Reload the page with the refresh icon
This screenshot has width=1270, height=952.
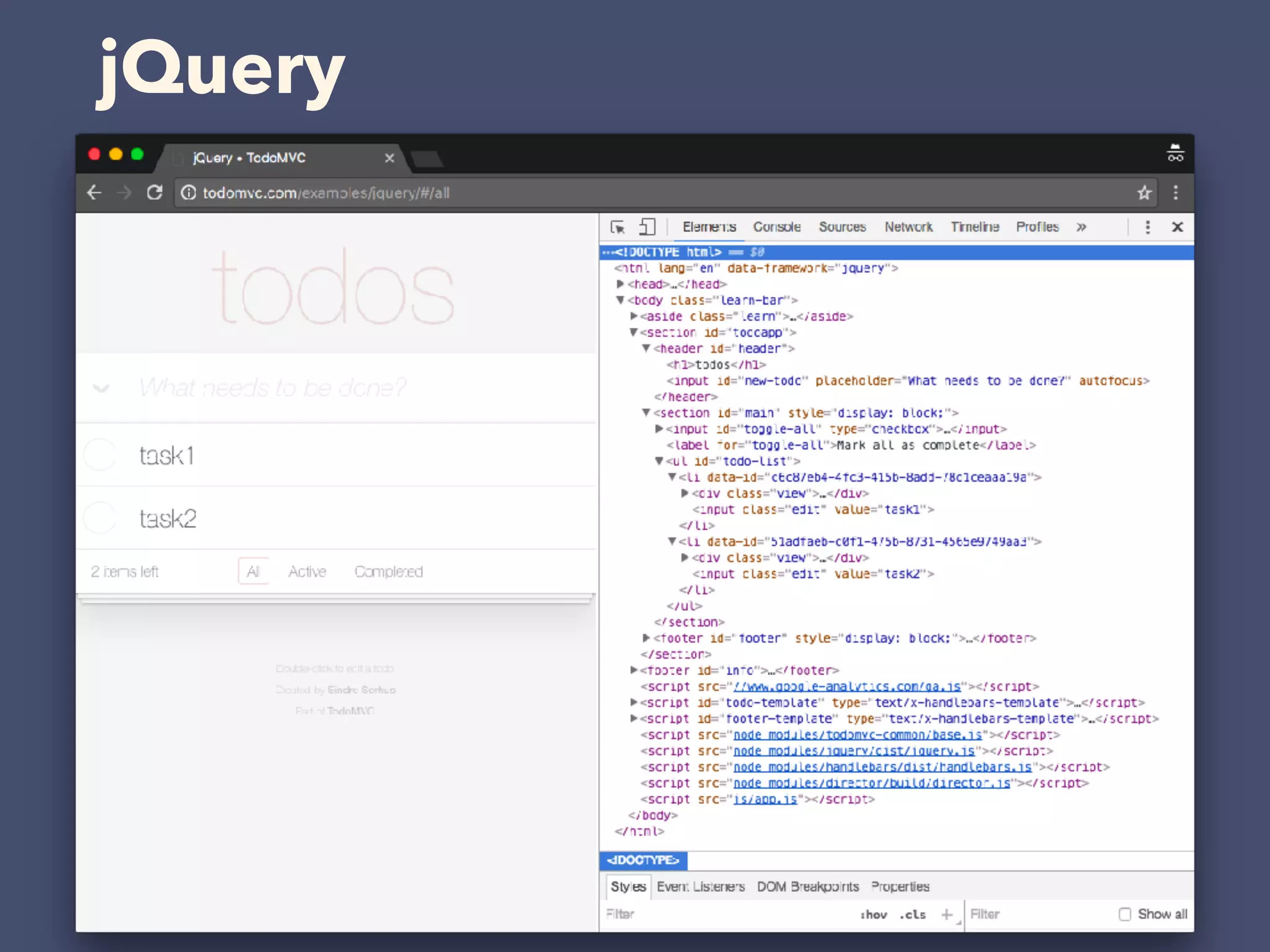(154, 193)
